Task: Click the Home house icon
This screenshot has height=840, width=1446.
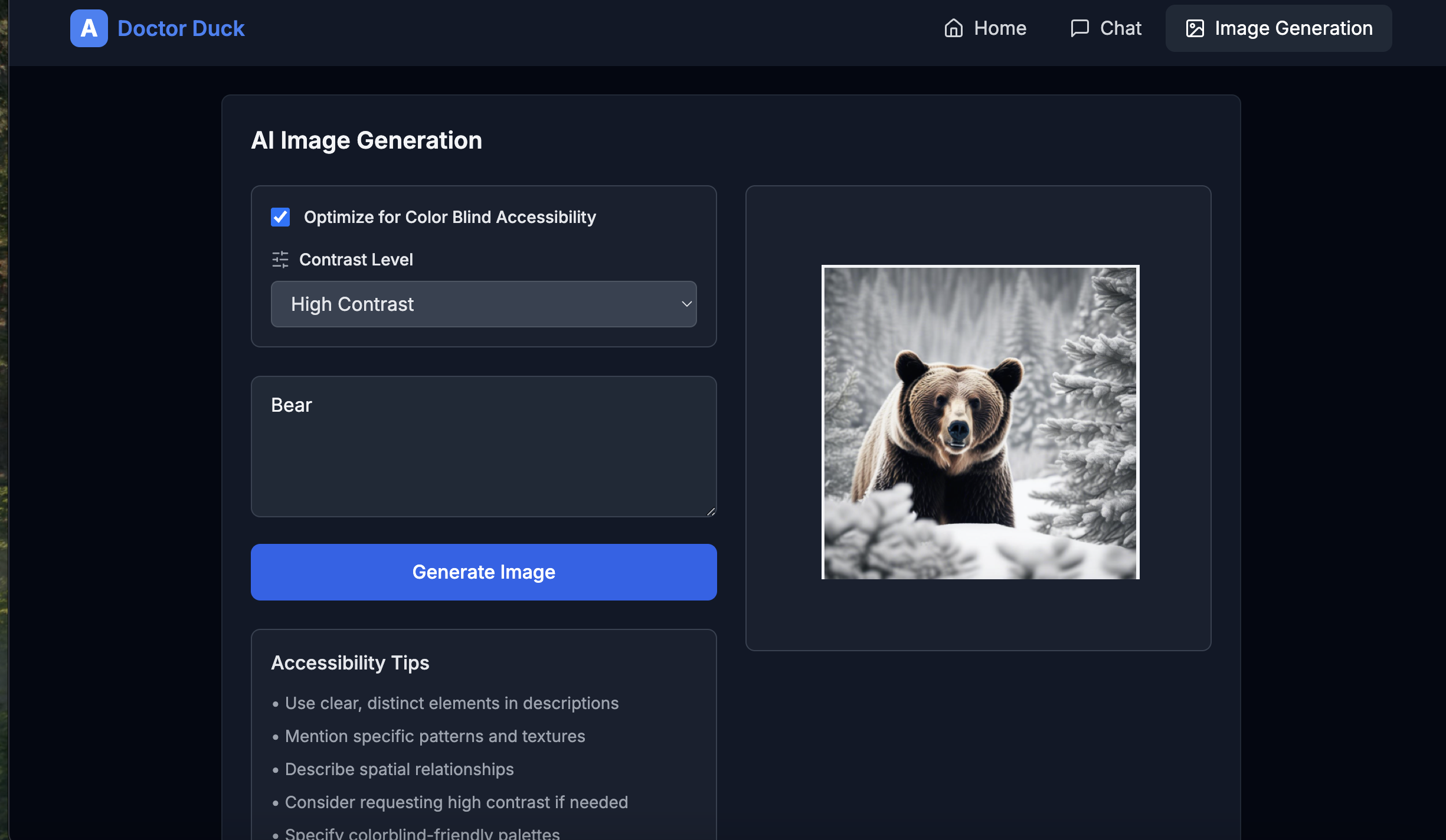Action: coord(953,28)
